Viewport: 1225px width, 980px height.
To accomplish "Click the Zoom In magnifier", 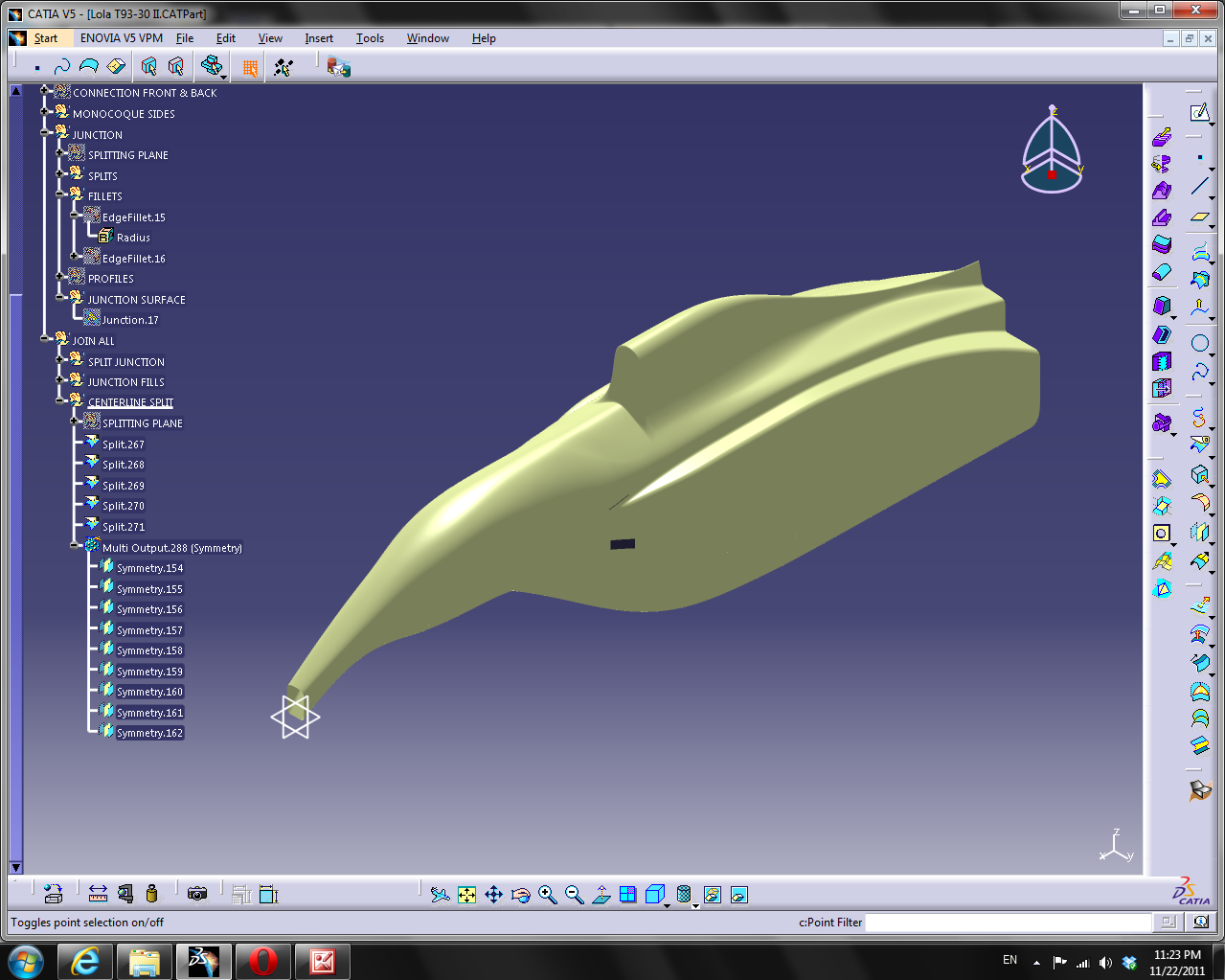I will click(x=547, y=895).
